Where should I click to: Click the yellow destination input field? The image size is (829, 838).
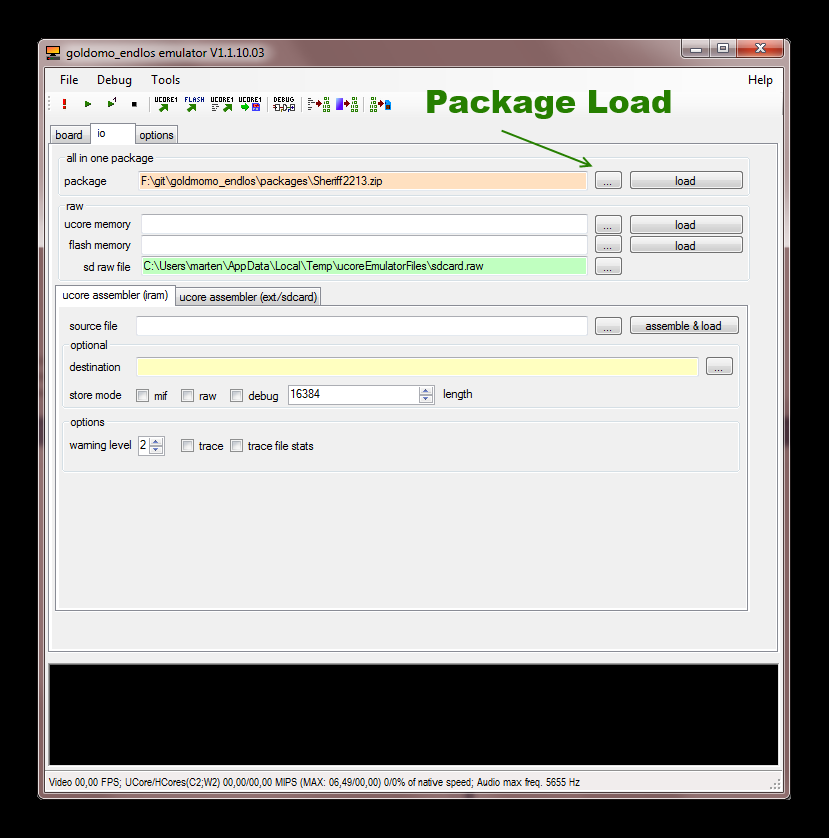click(417, 367)
